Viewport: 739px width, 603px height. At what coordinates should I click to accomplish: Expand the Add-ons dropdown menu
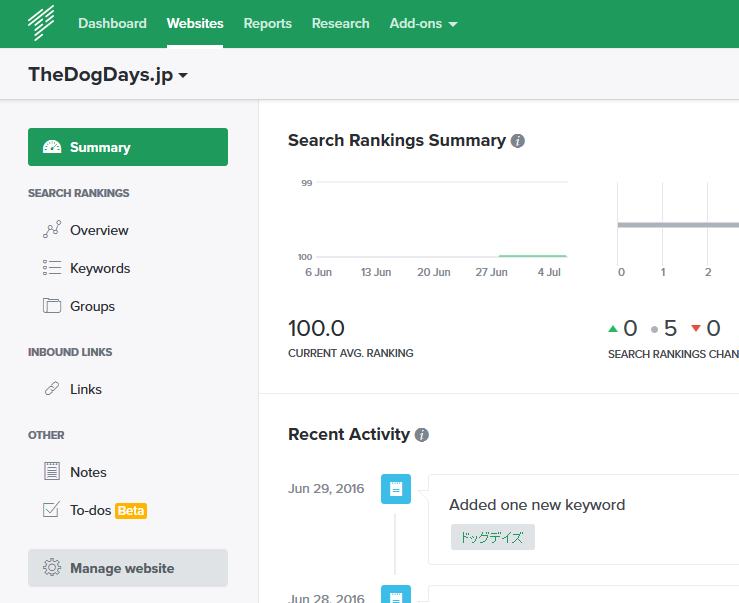(x=423, y=23)
